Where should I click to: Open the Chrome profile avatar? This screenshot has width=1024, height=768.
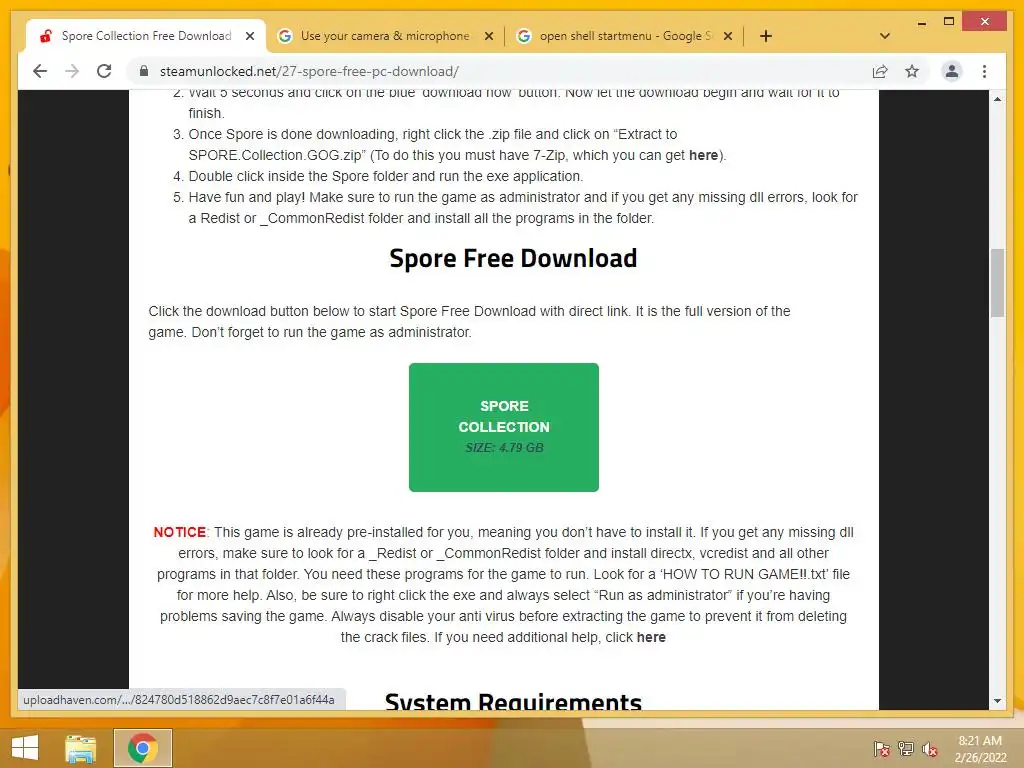(x=952, y=71)
